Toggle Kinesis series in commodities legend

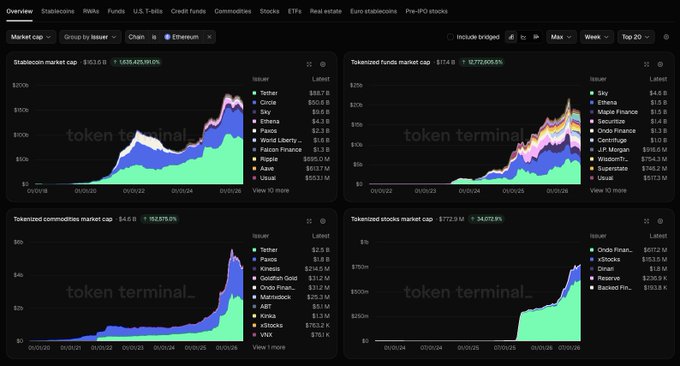click(291, 269)
